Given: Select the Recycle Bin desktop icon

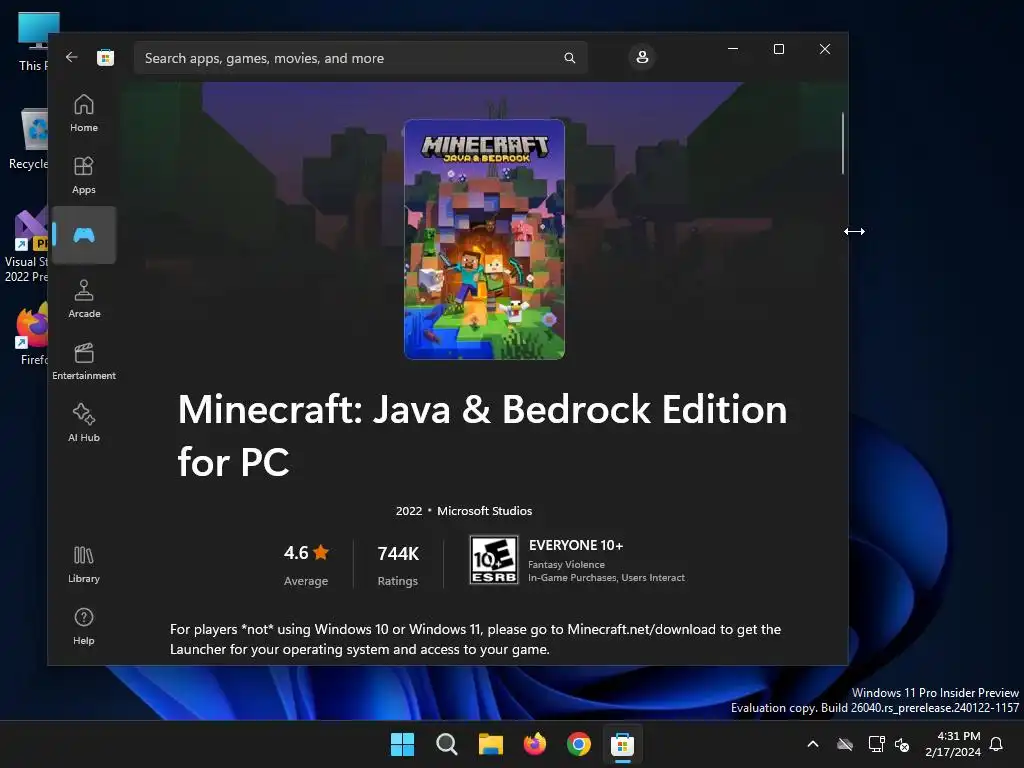Looking at the screenshot, I should click(x=29, y=138).
